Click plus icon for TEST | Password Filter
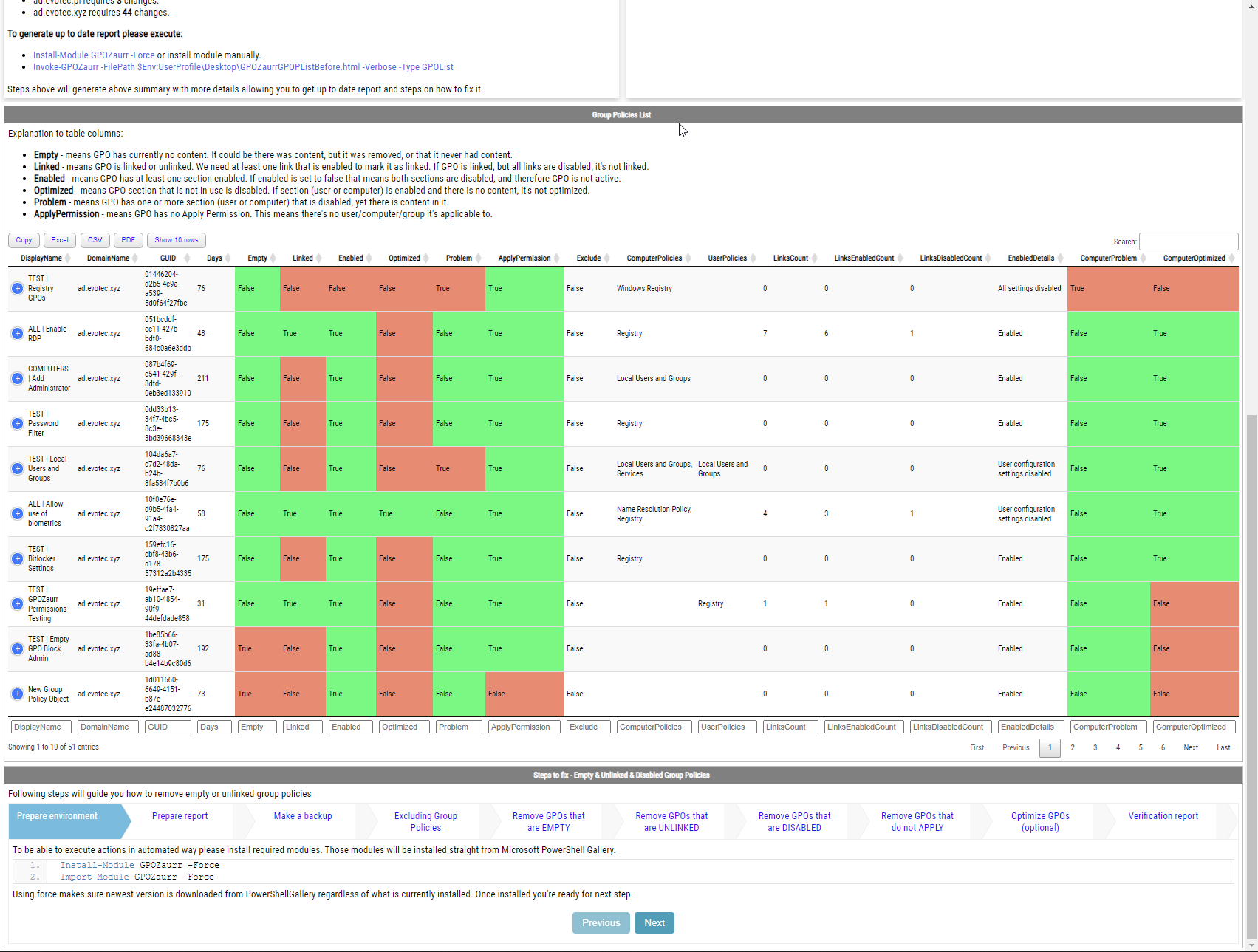The width and height of the screenshot is (1258, 952). (x=17, y=424)
